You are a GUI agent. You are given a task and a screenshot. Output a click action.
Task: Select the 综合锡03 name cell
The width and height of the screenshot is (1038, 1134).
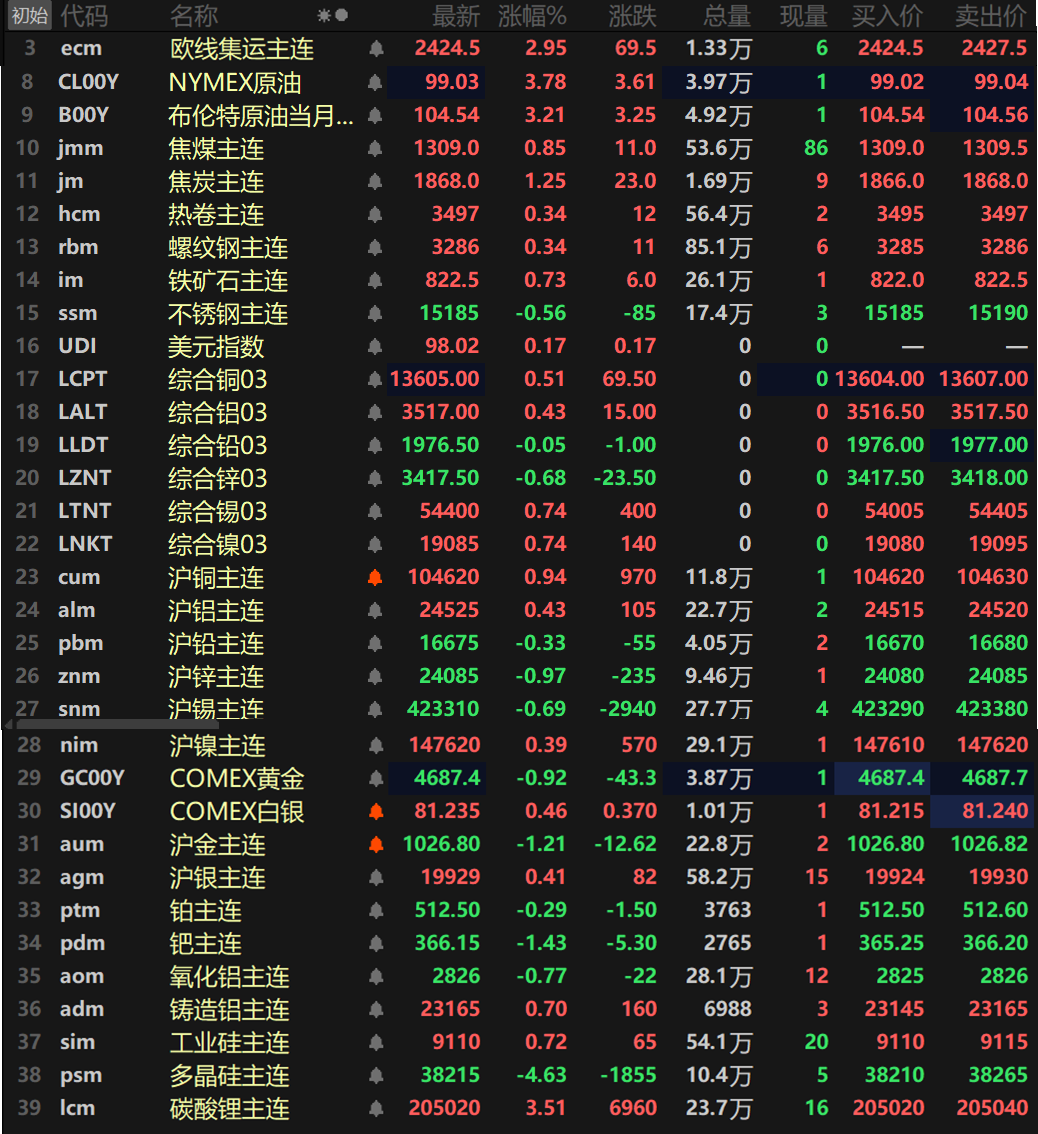[x=218, y=511]
